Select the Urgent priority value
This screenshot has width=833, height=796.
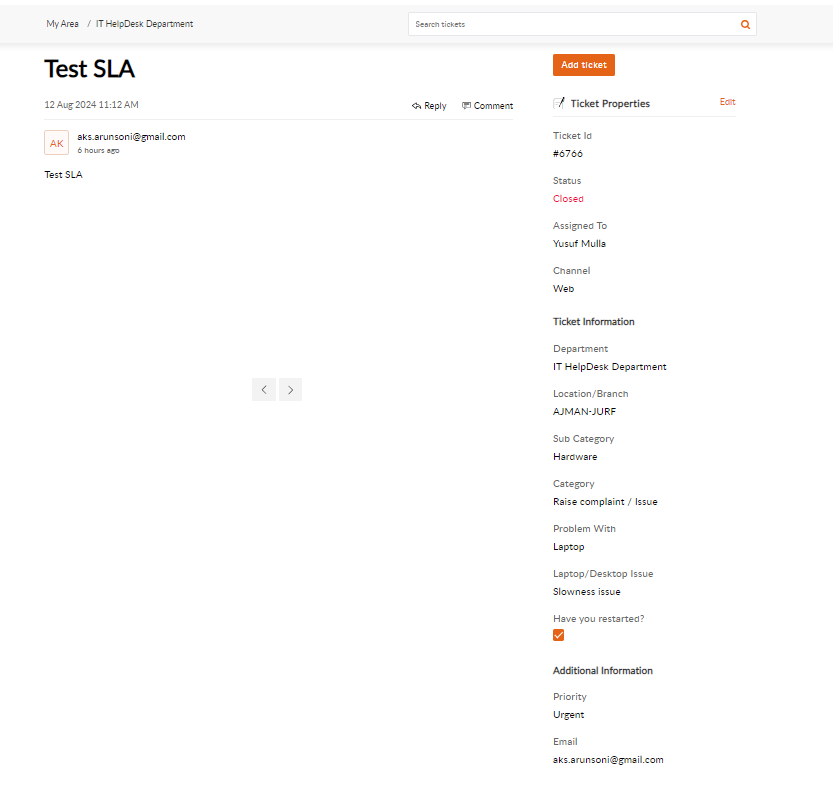point(568,714)
